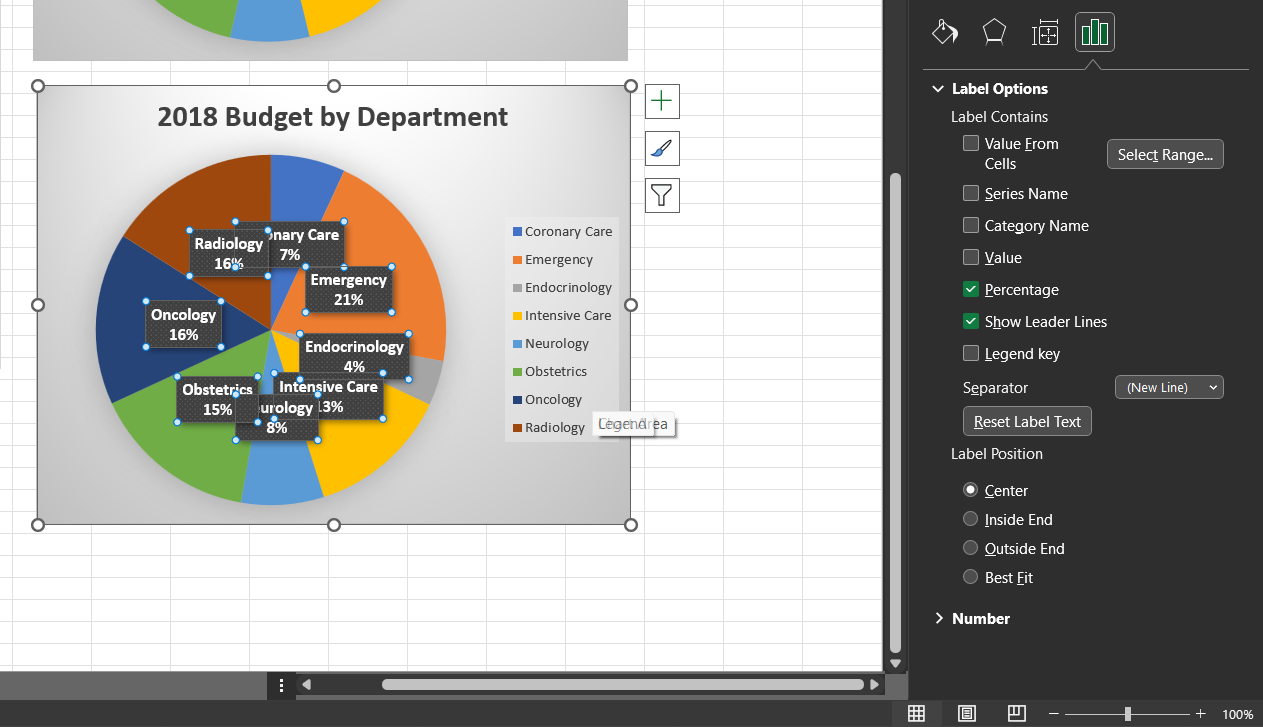Click Chart Elements plus button

662,100
